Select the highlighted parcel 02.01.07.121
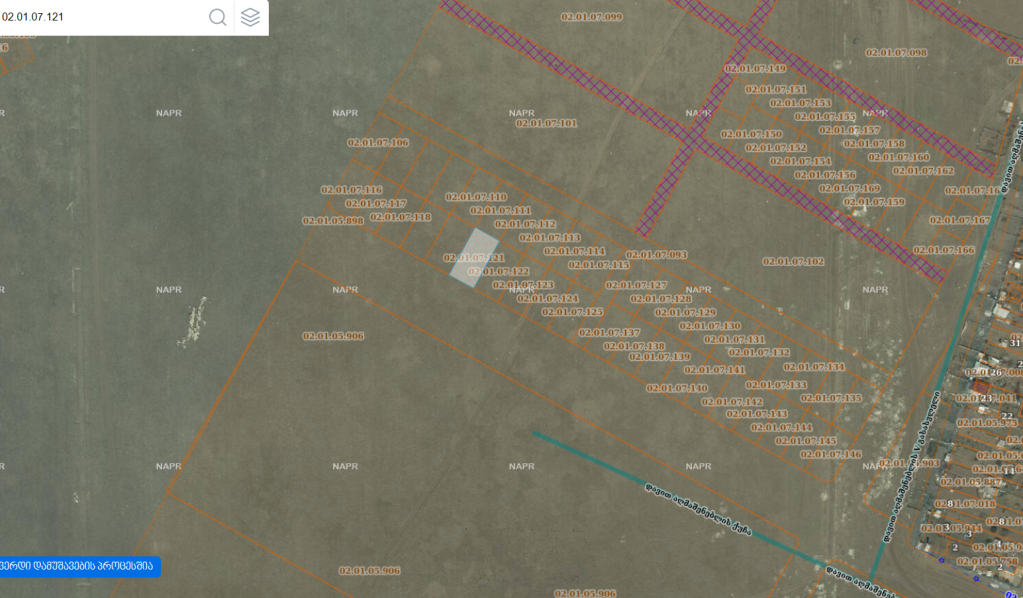Viewport: 1023px width, 598px height. pos(474,258)
